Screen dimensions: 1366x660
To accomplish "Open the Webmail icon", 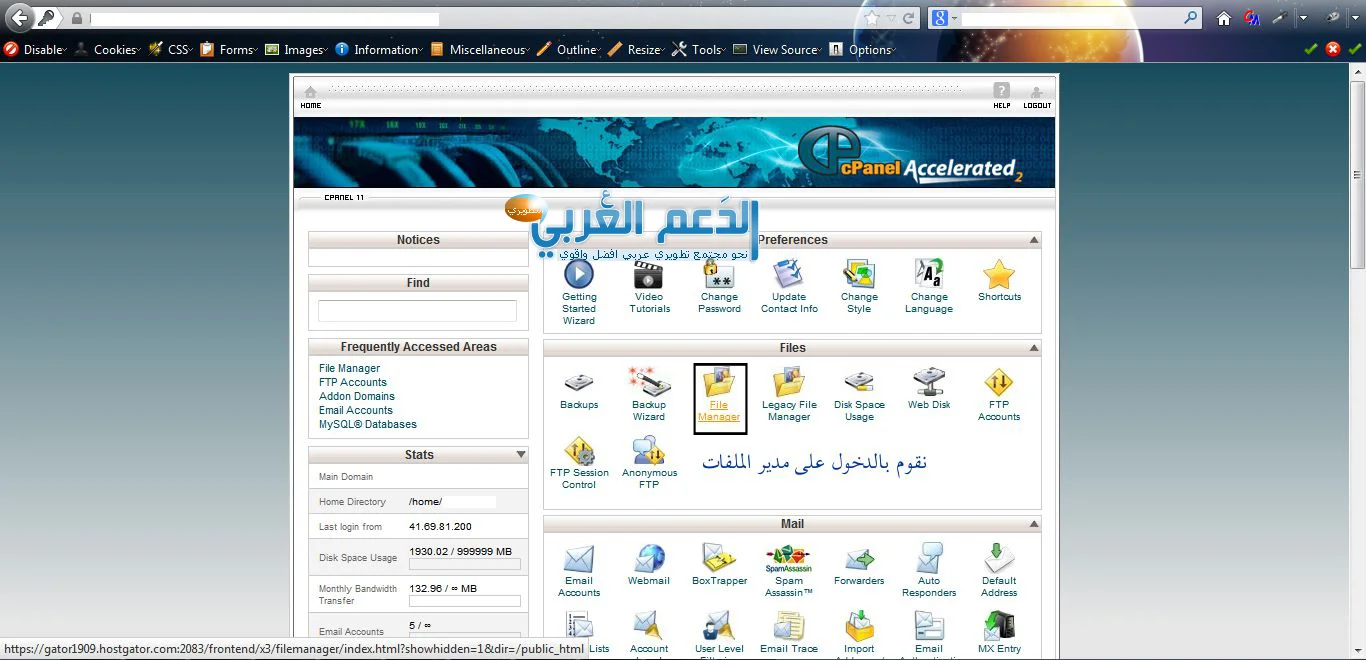I will pos(649,560).
